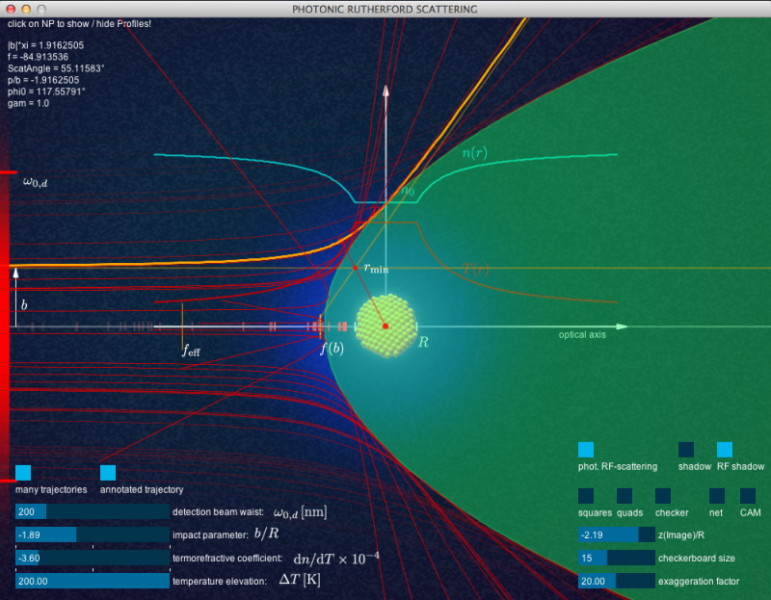Viewport: 771px width, 600px height.
Task: Click the f = -84.913536 readout
Action: (38, 57)
